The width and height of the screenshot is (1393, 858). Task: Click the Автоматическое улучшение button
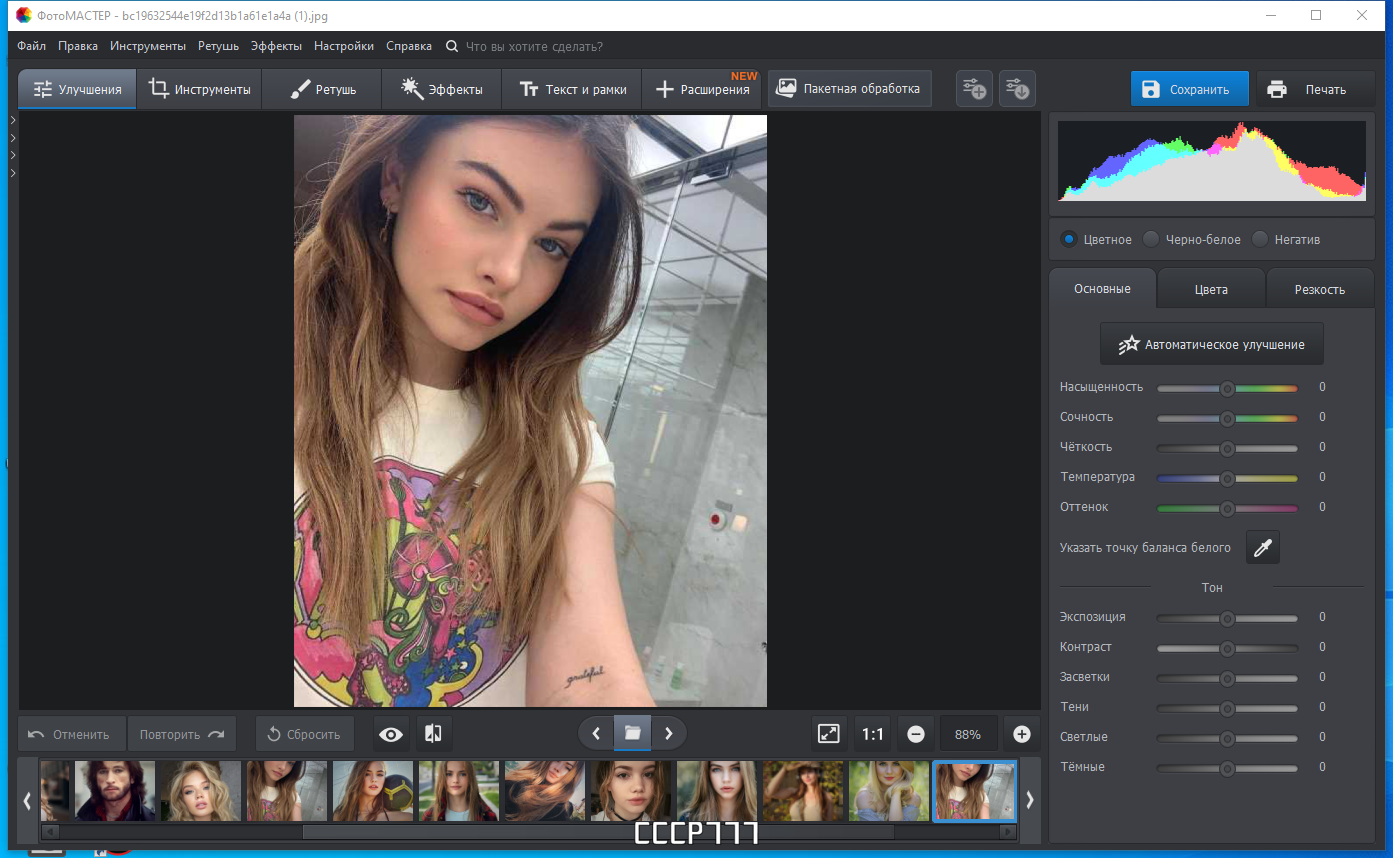(1211, 344)
